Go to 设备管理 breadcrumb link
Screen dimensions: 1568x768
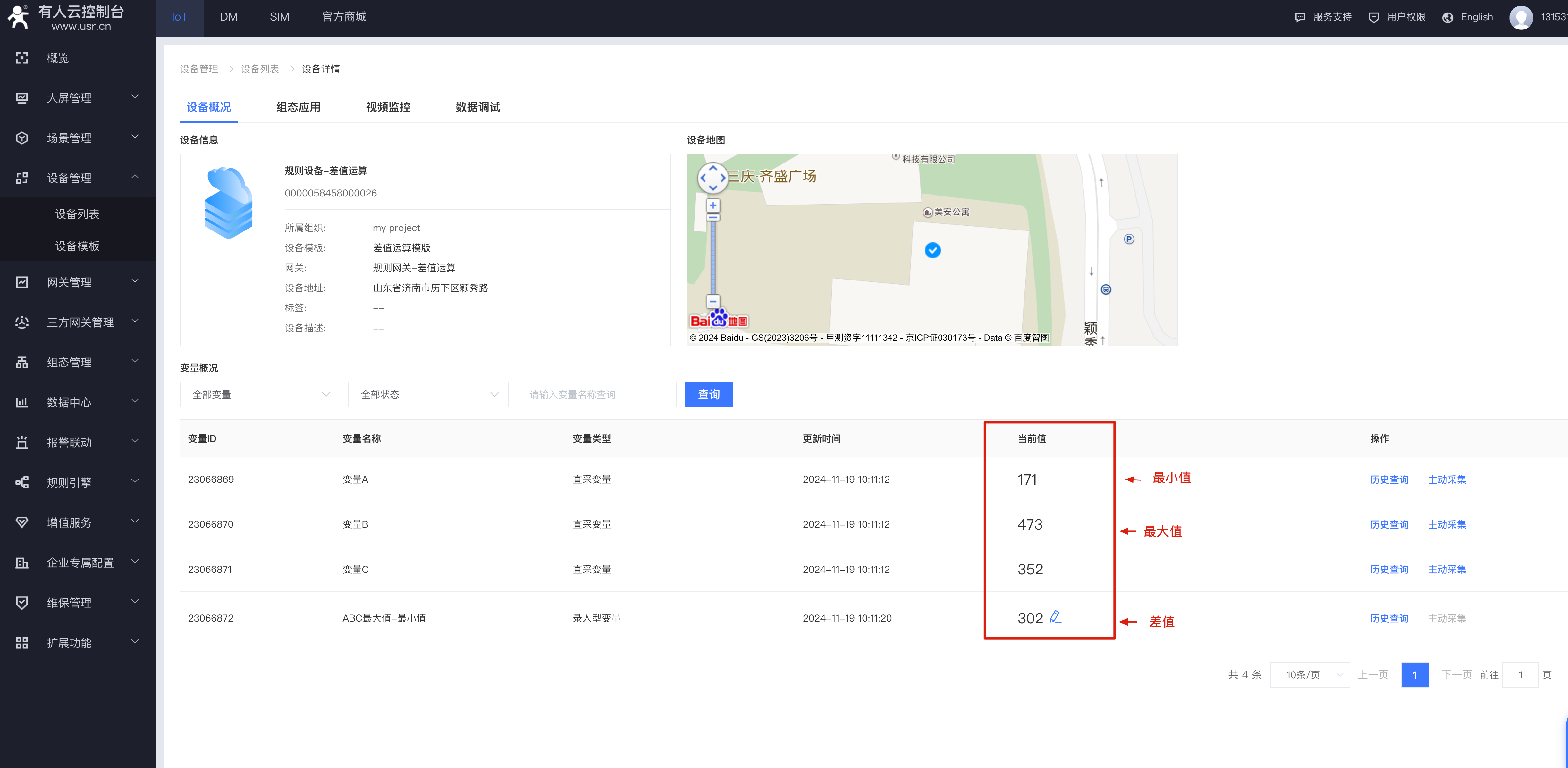click(x=199, y=69)
